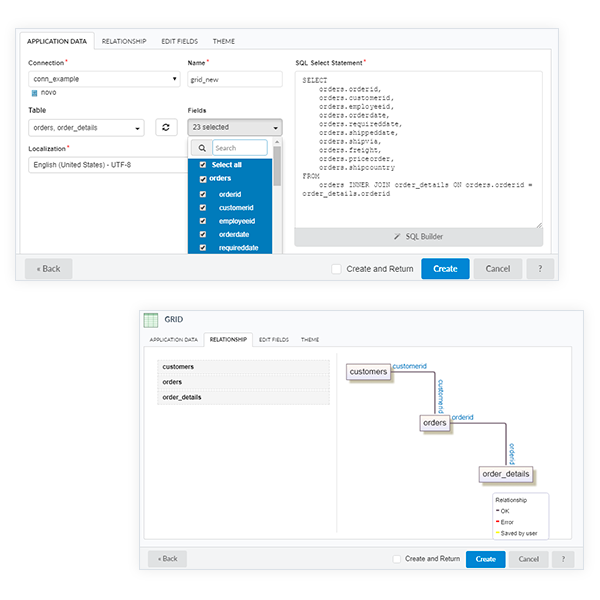The height and width of the screenshot is (600, 600).
Task: Click the search magnifier icon in Fields
Action: point(200,148)
